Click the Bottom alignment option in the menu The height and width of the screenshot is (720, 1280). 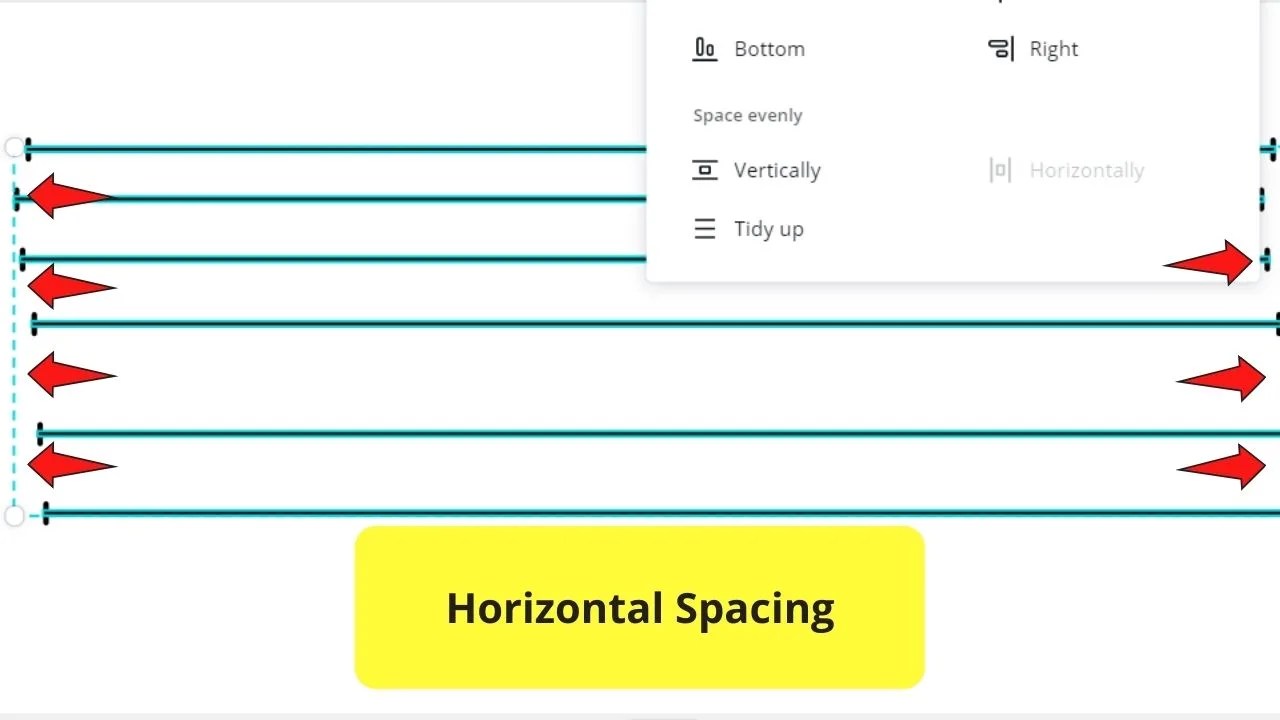769,48
